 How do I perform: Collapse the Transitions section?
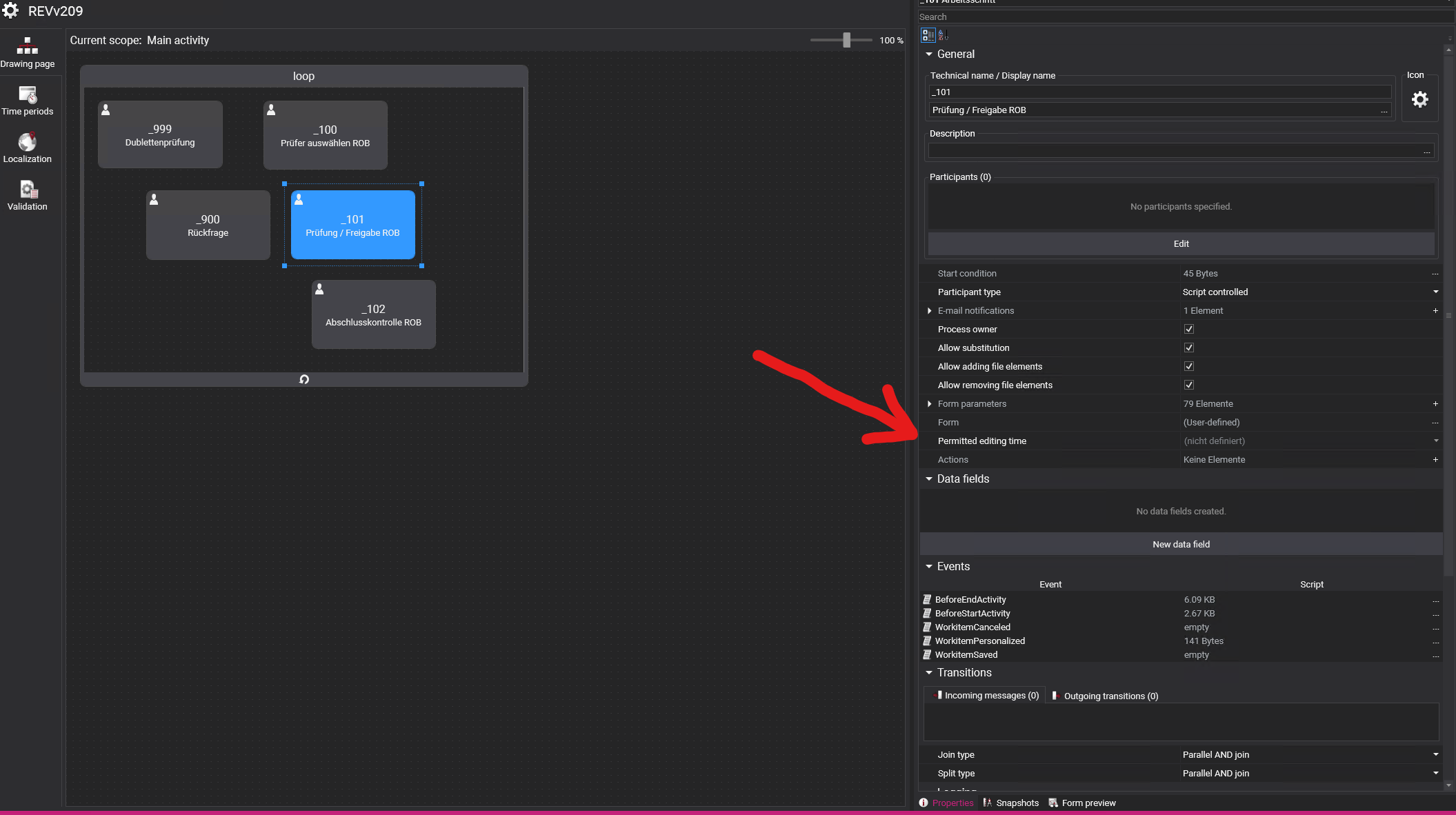[x=929, y=672]
